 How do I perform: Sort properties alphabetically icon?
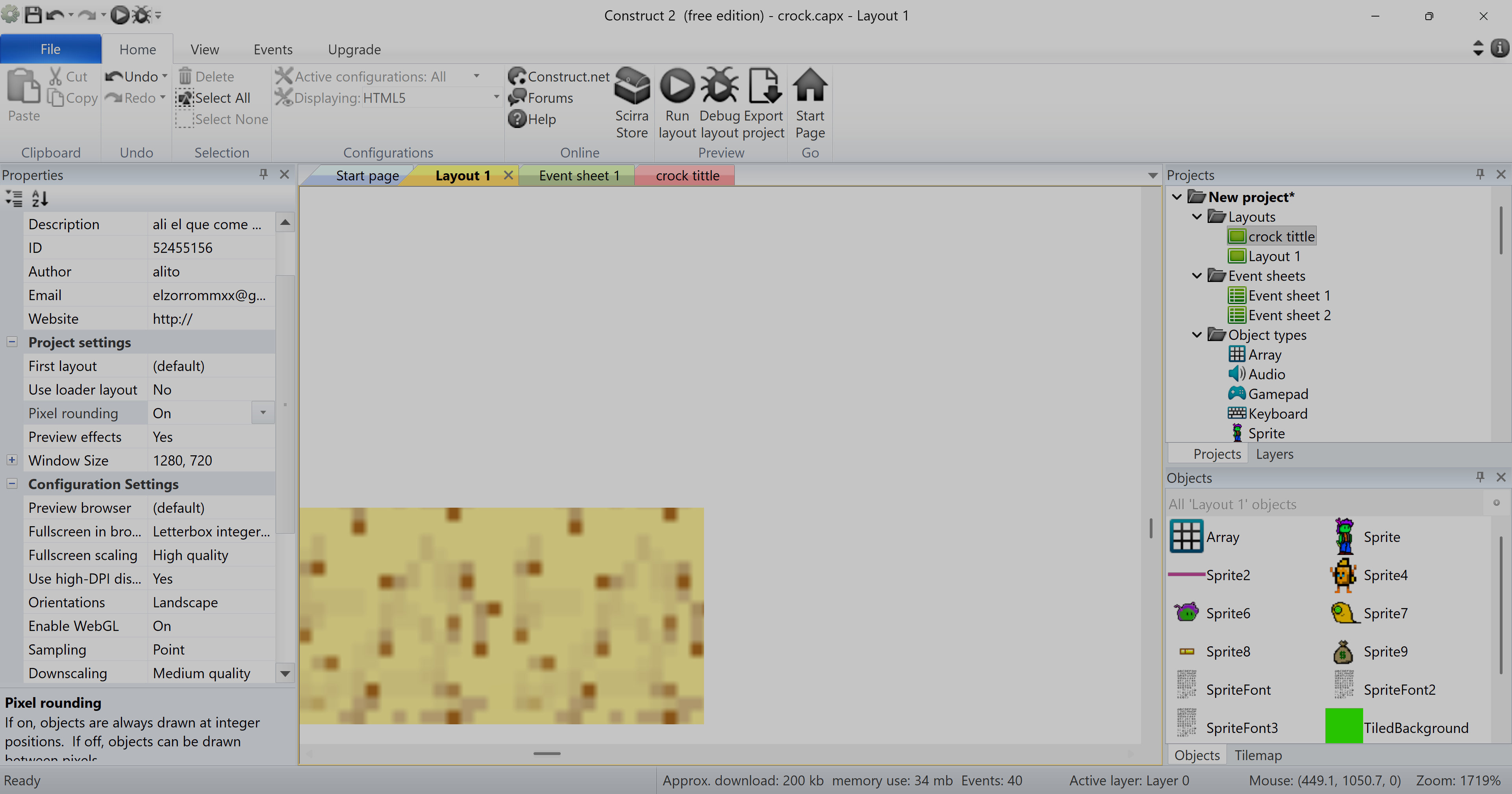[39, 198]
